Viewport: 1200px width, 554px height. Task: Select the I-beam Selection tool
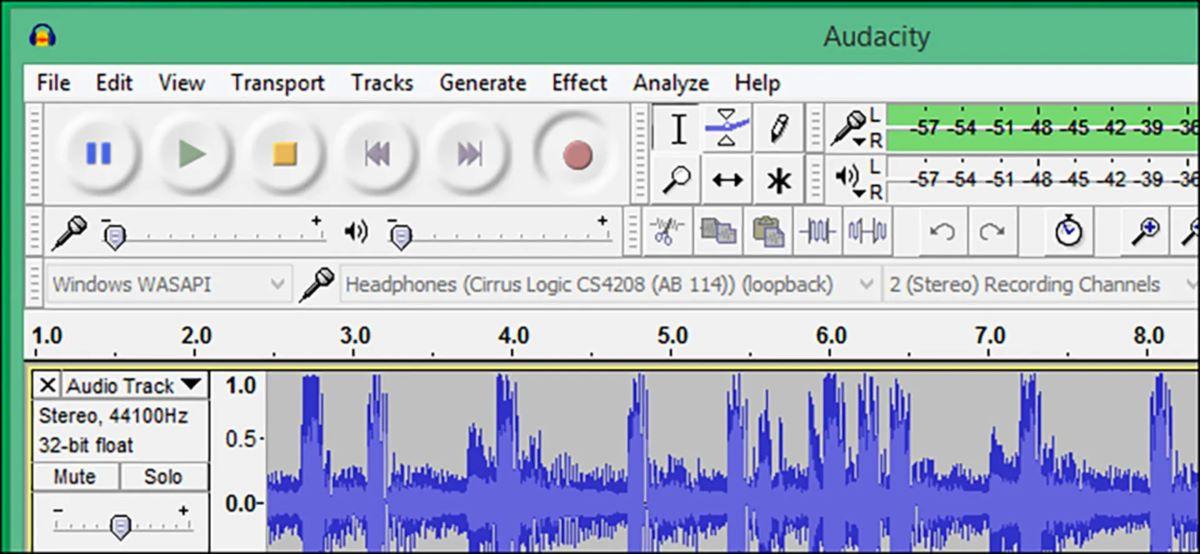[x=678, y=129]
